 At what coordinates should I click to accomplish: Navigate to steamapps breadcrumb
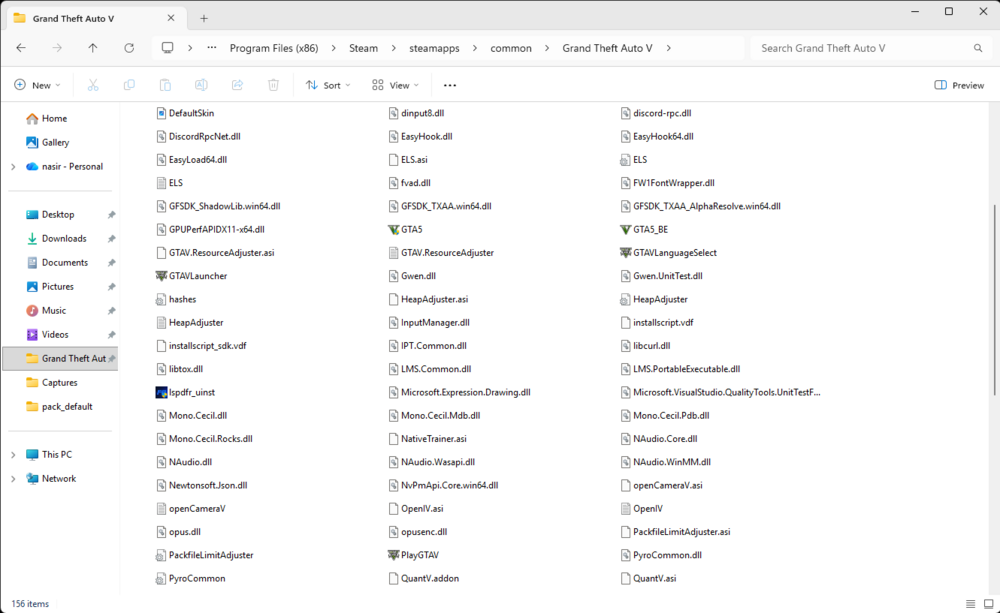click(434, 48)
